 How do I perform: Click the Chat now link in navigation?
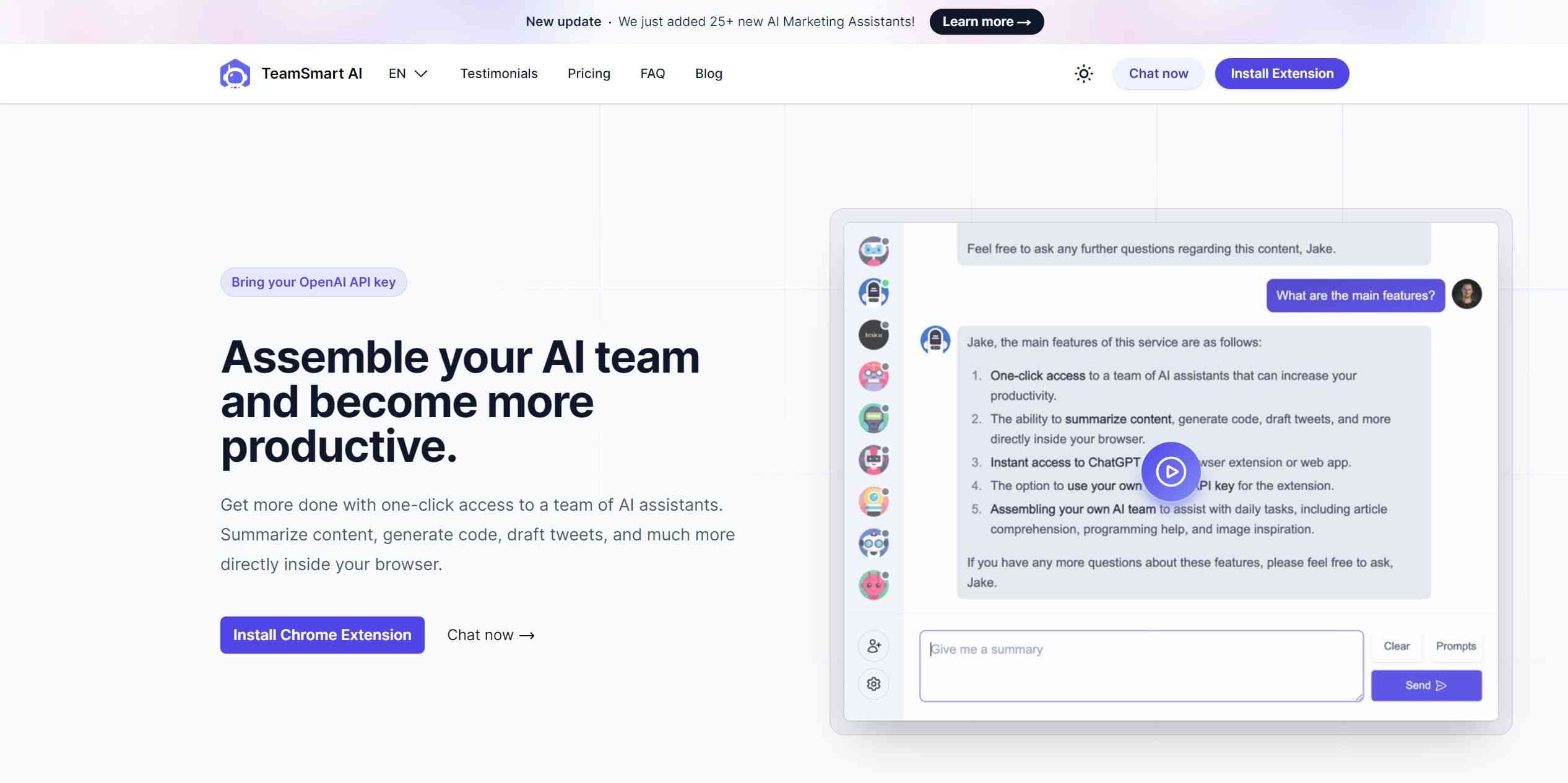click(1158, 73)
